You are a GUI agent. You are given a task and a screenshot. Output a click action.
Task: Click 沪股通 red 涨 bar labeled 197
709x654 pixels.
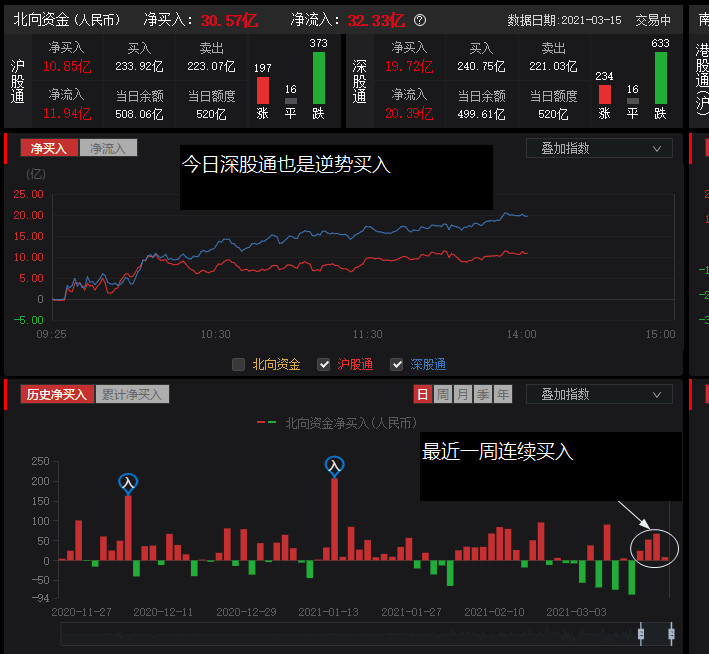263,90
